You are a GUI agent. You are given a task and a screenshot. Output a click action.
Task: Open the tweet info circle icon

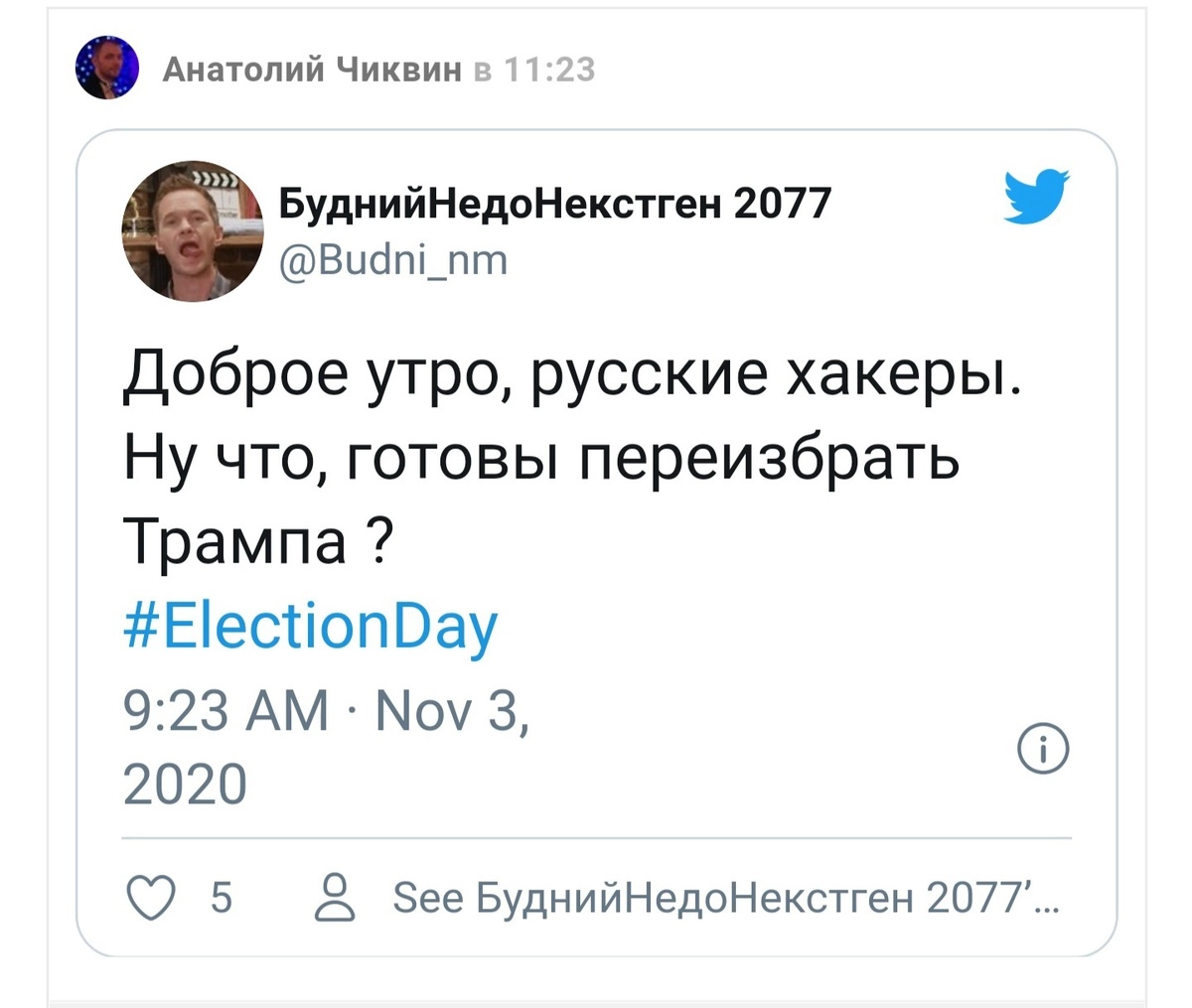1044,749
